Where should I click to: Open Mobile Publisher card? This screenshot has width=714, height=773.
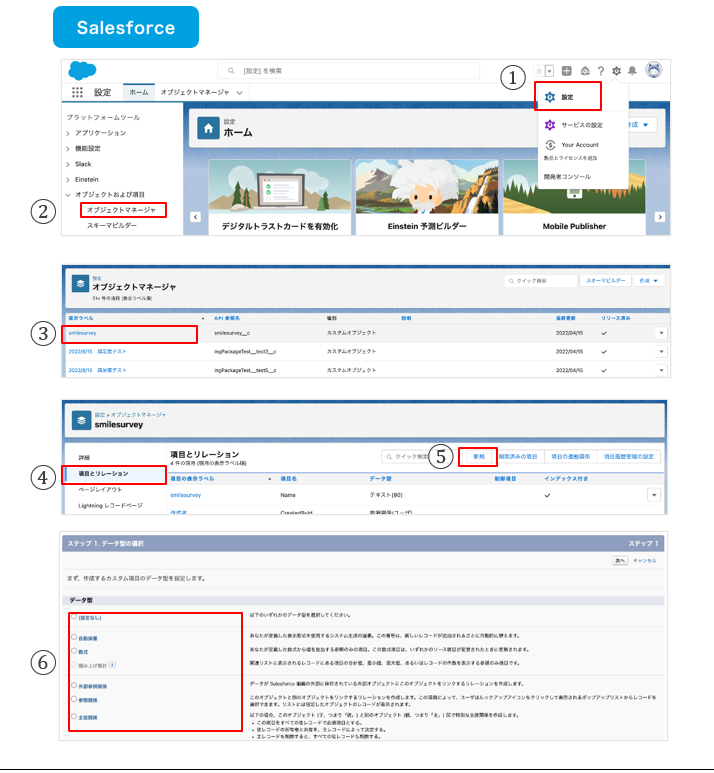574,197
